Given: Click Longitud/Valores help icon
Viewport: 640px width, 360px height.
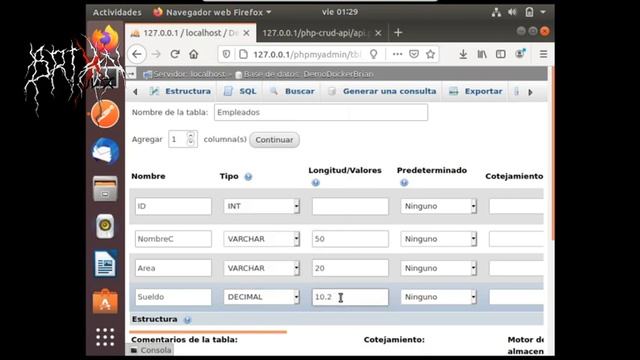Looking at the screenshot, I should tap(316, 182).
